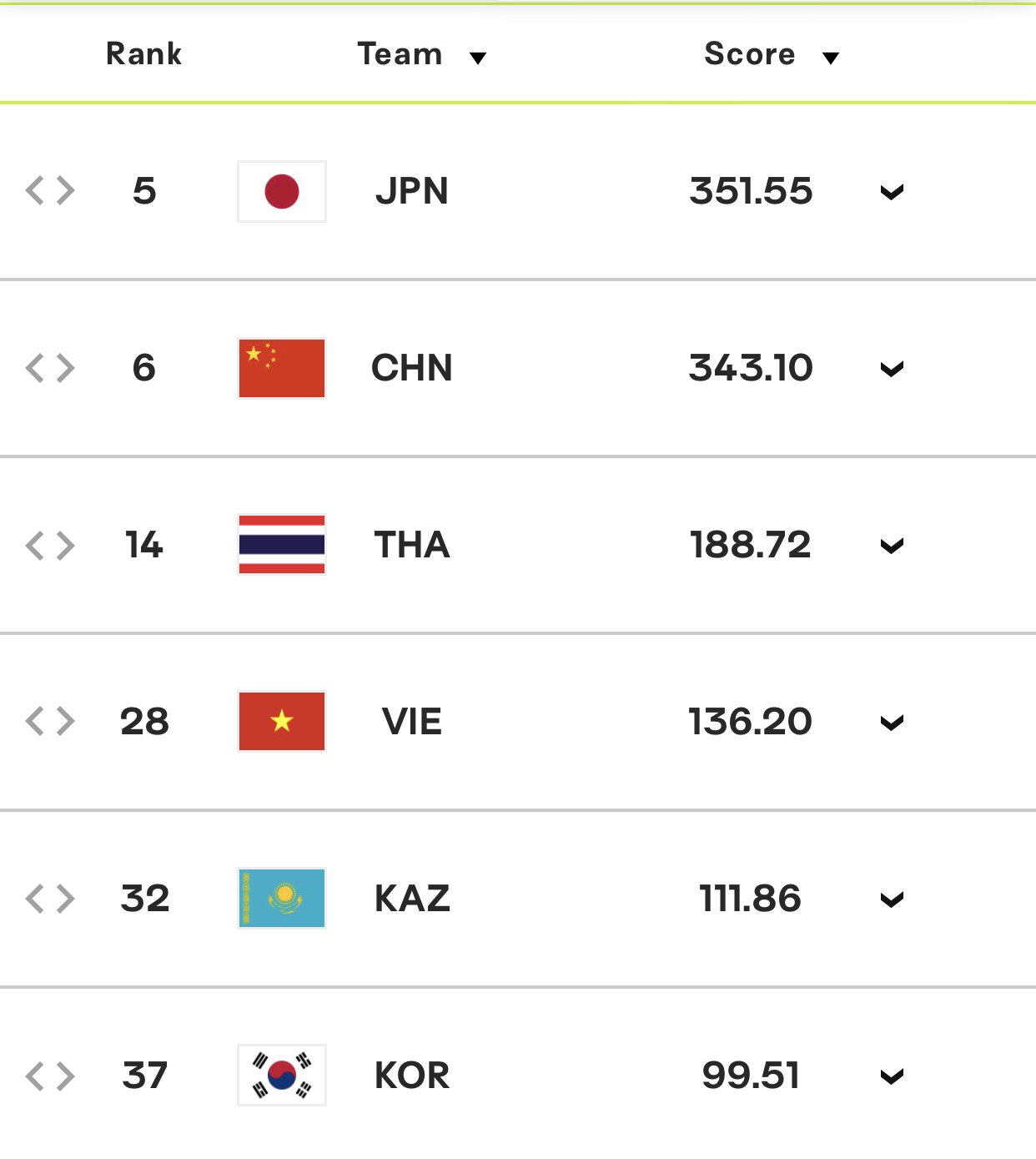
Task: Click the China flag icon
Action: tap(282, 368)
